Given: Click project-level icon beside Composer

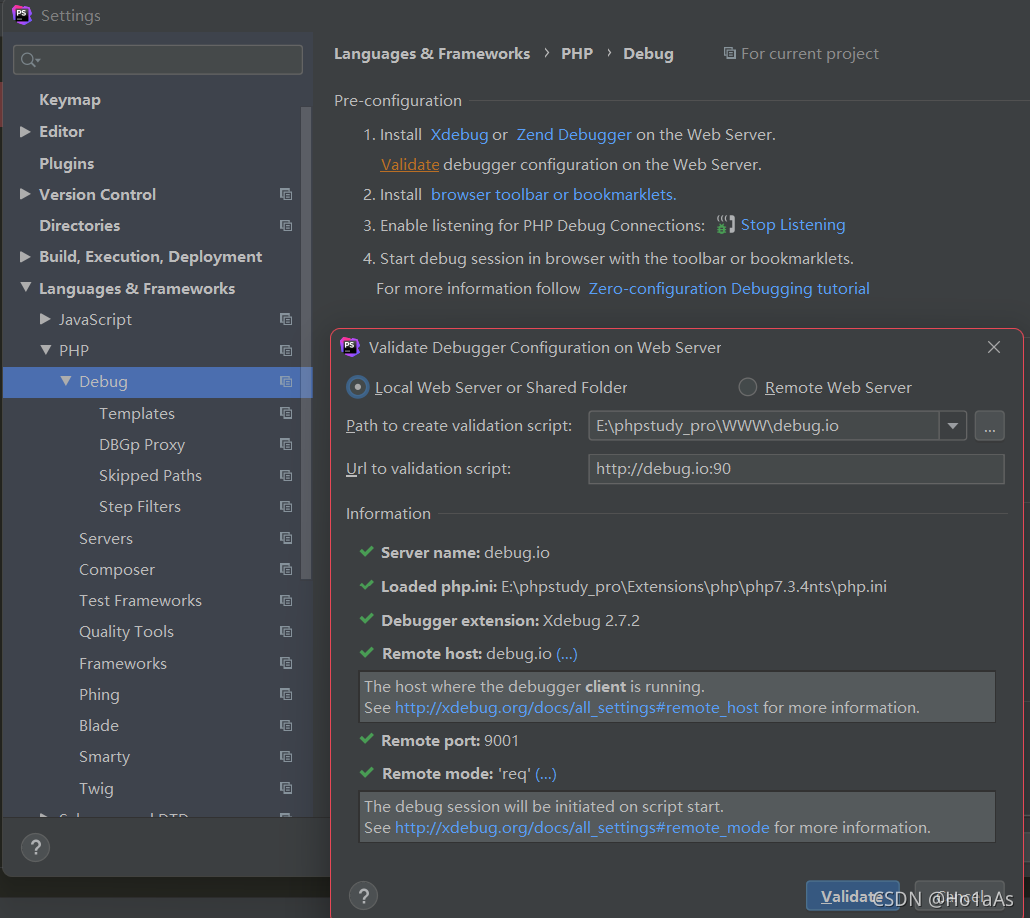Looking at the screenshot, I should click(x=286, y=569).
